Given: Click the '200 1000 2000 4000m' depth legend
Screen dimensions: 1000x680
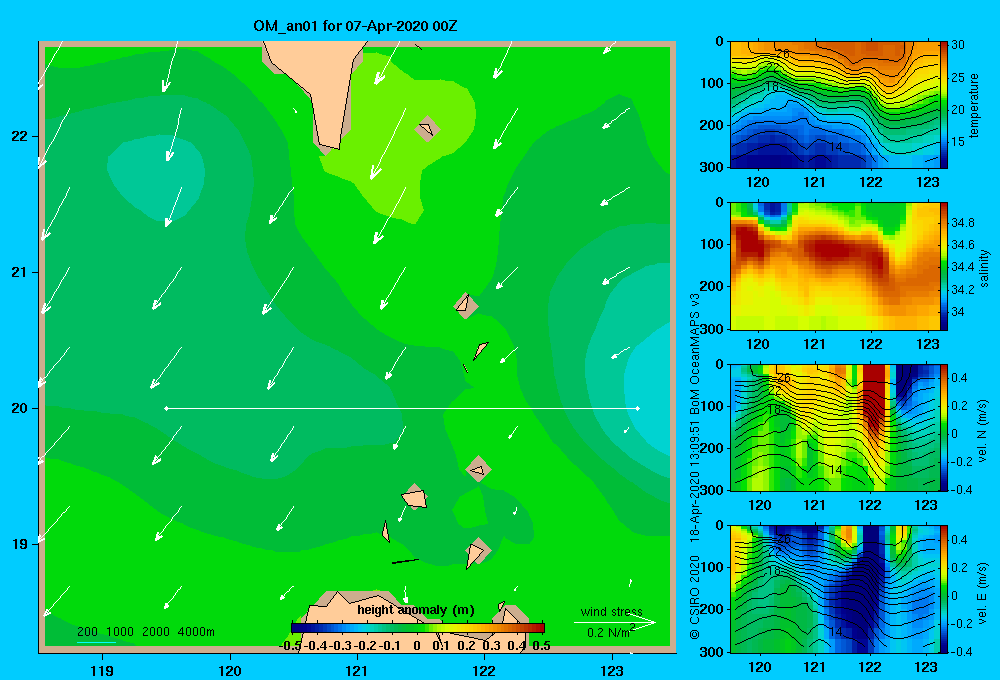Looking at the screenshot, I should pyautogui.click(x=145, y=632).
